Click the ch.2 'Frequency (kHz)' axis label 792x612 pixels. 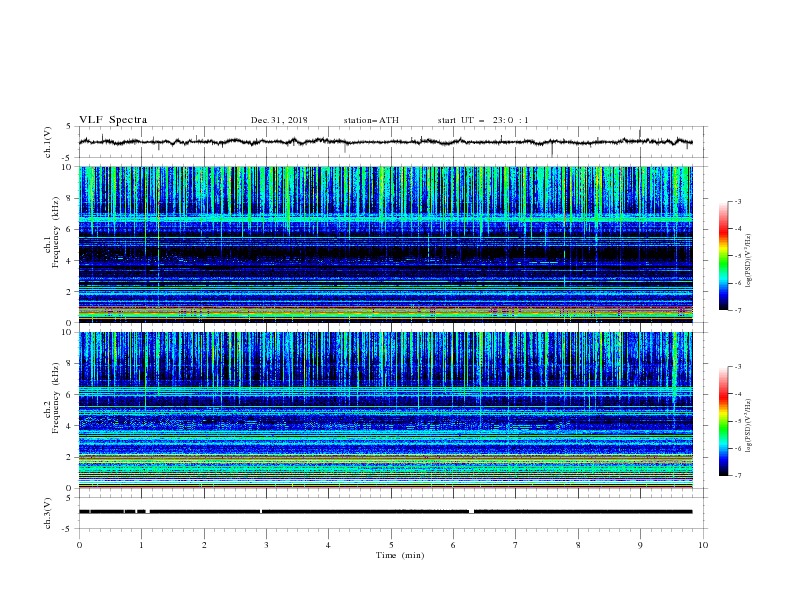tap(56, 398)
